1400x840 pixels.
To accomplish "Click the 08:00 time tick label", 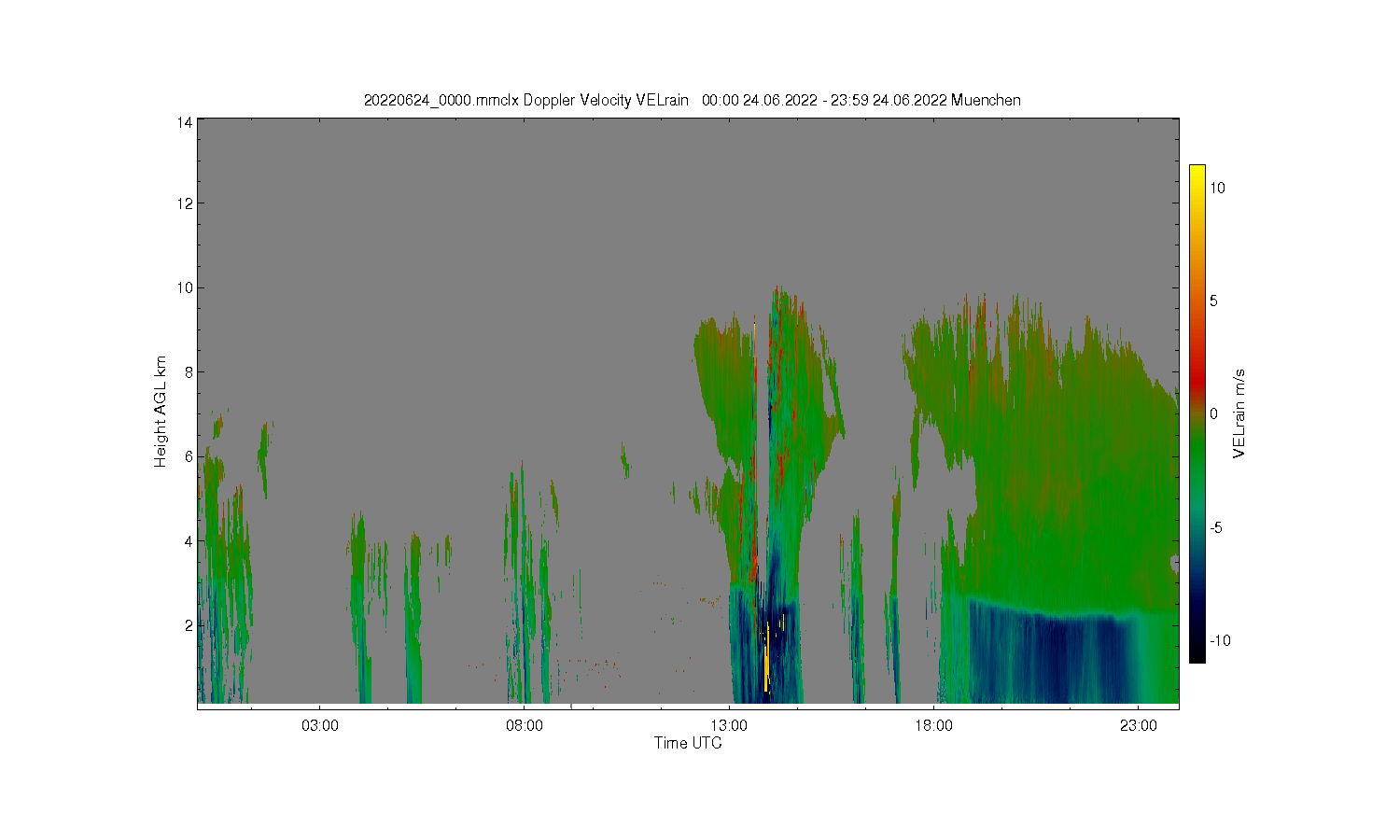I will [525, 725].
